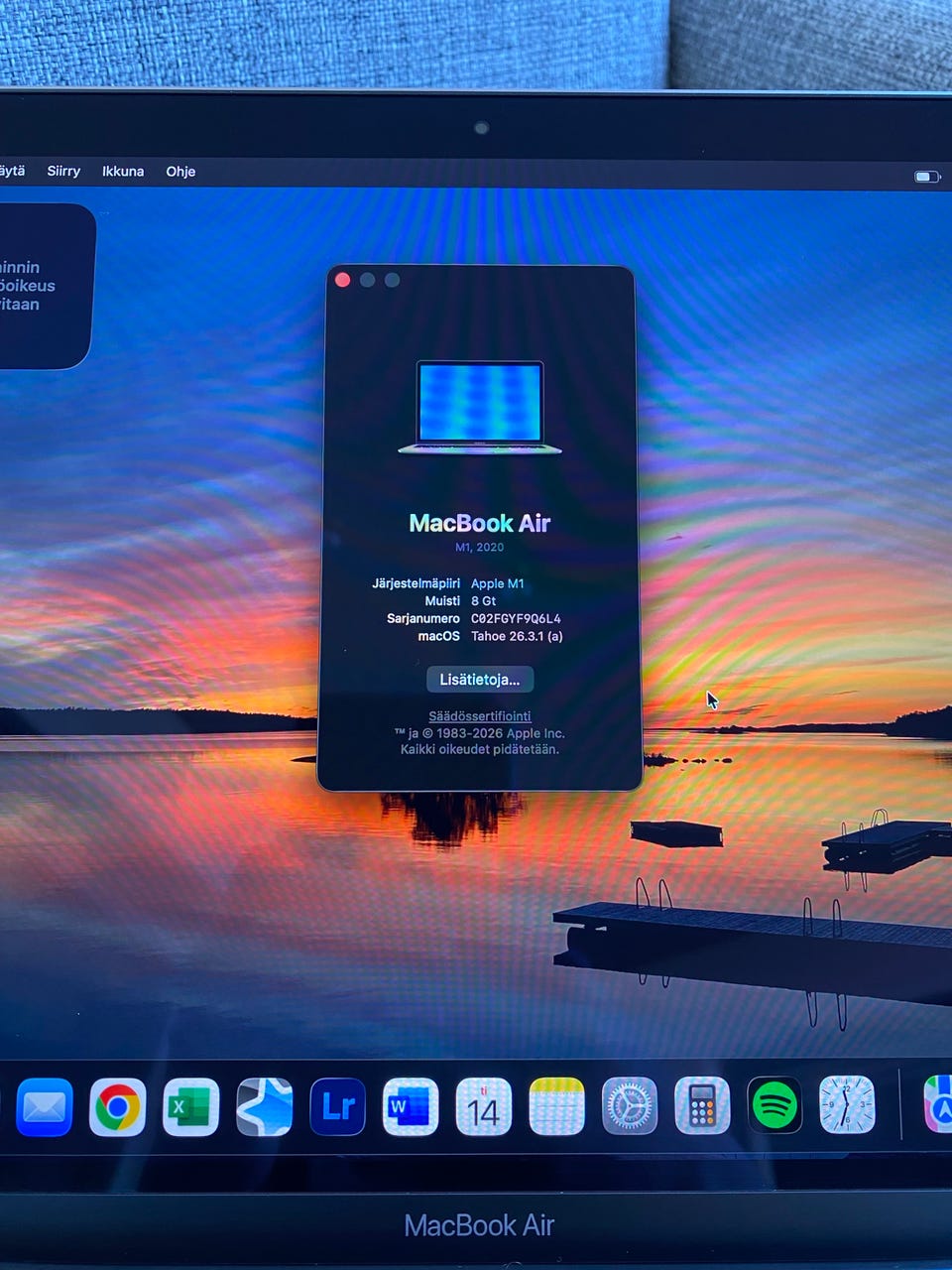Open the Siirry menu
This screenshot has width=952, height=1270.
click(x=63, y=171)
